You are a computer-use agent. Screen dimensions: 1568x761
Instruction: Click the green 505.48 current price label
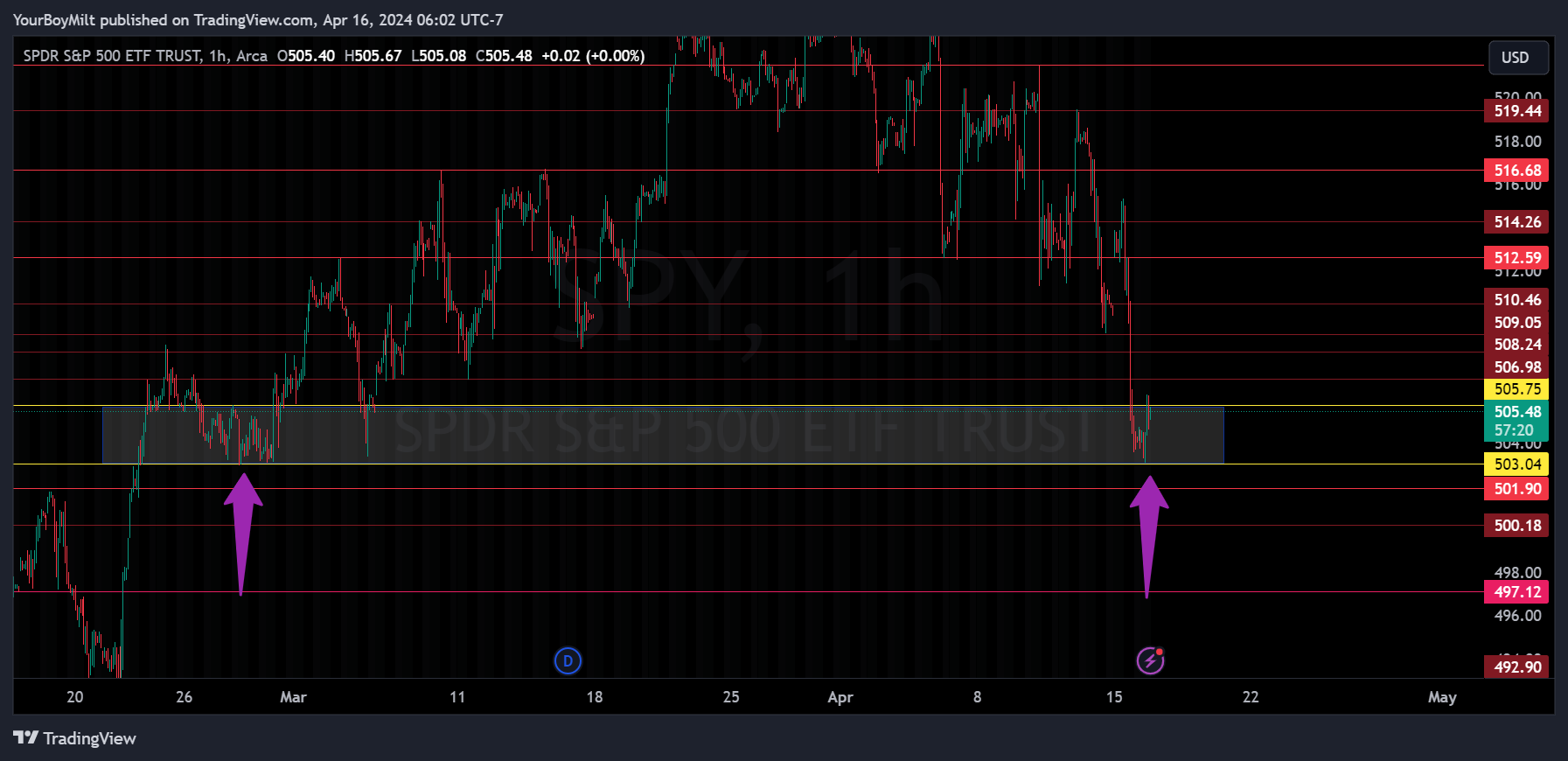1516,412
